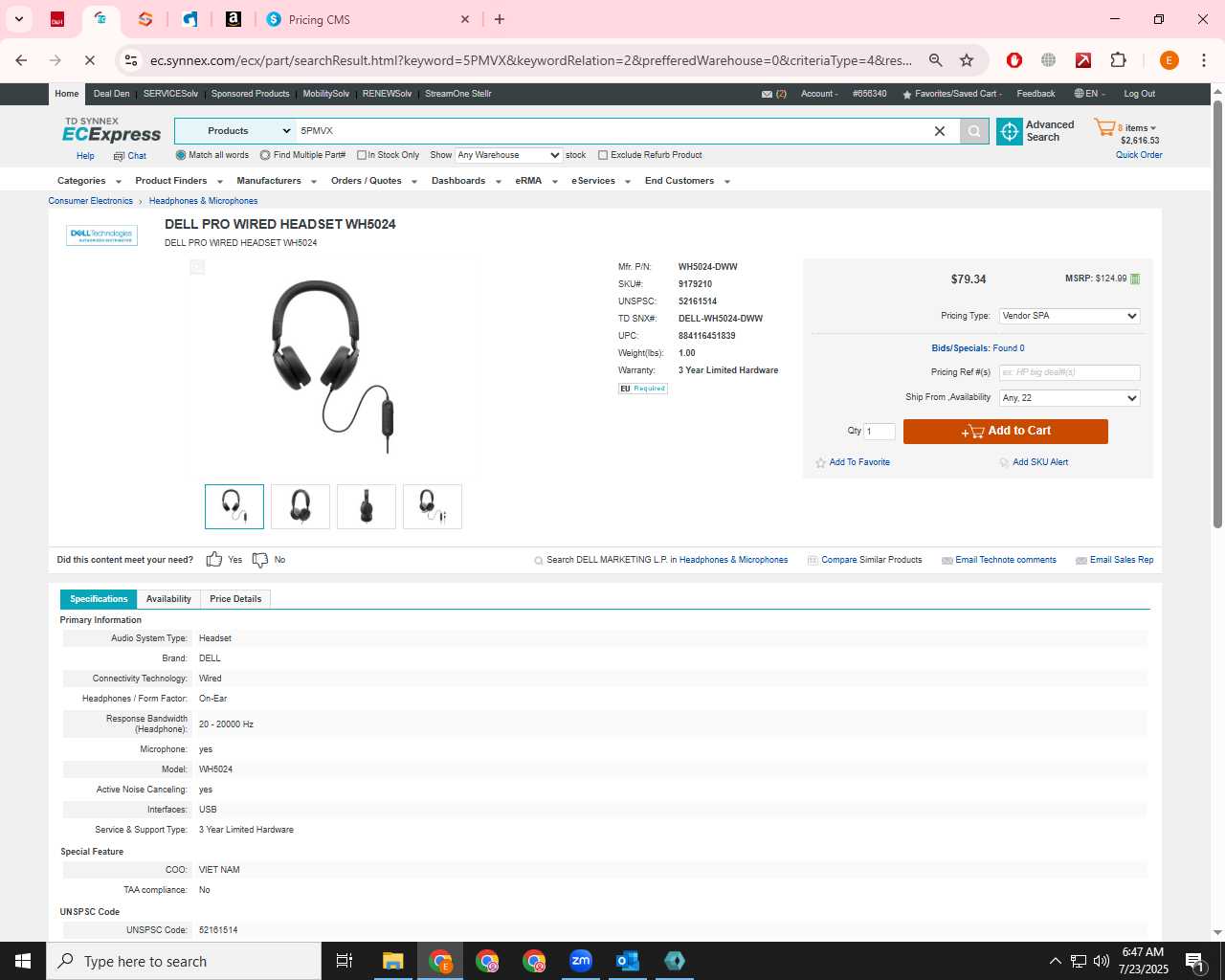
Task: Open Outlook from the taskbar
Action: [x=628, y=961]
